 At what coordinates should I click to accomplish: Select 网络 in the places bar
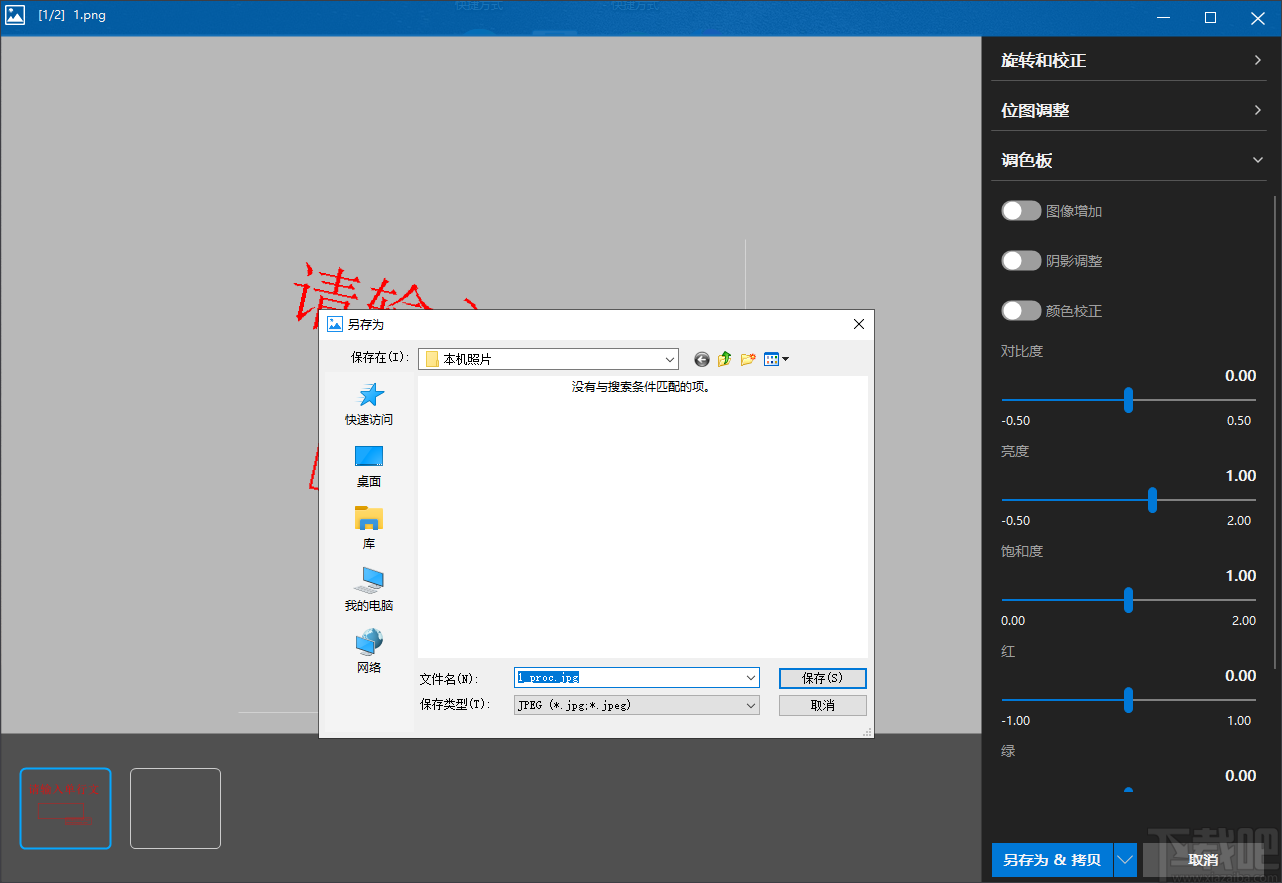coord(369,652)
